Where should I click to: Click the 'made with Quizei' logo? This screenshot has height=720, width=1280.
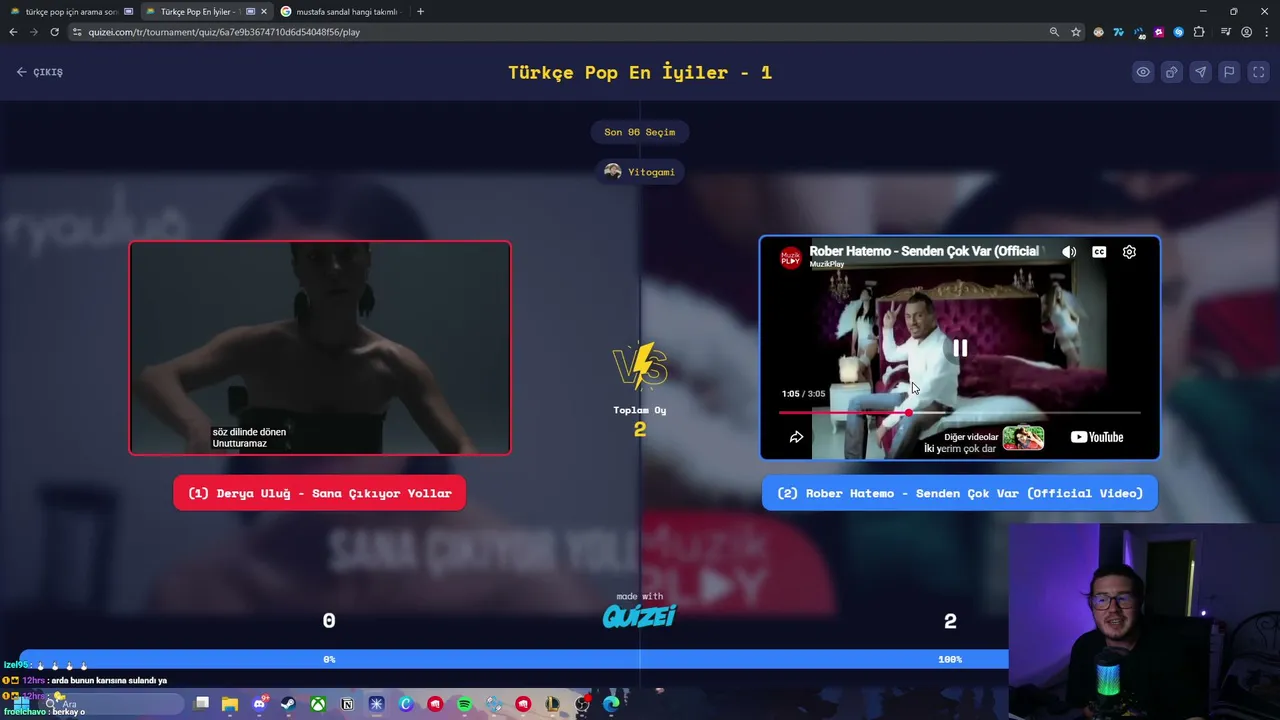point(640,610)
